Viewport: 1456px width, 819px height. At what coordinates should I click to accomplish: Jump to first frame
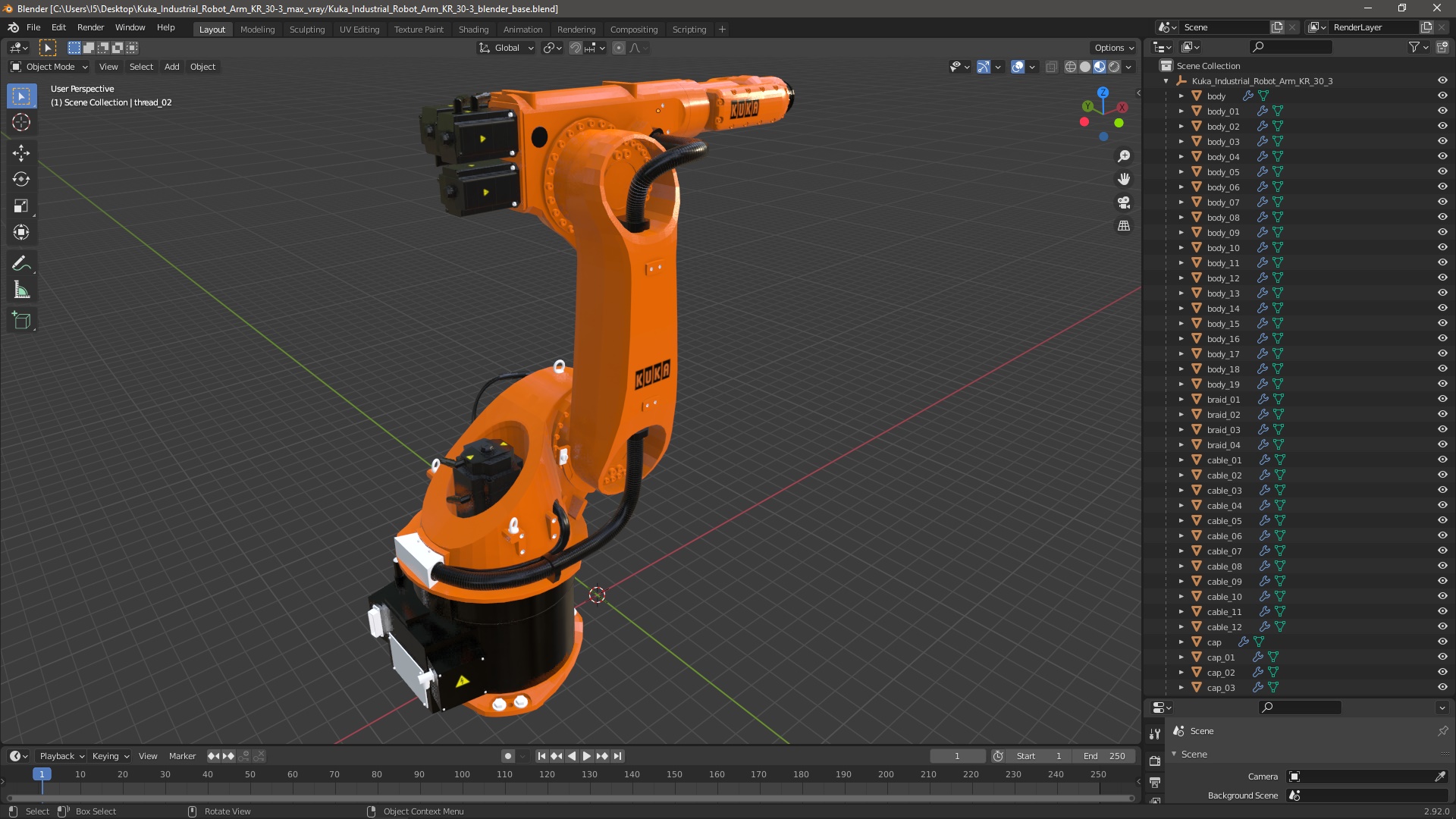(541, 756)
